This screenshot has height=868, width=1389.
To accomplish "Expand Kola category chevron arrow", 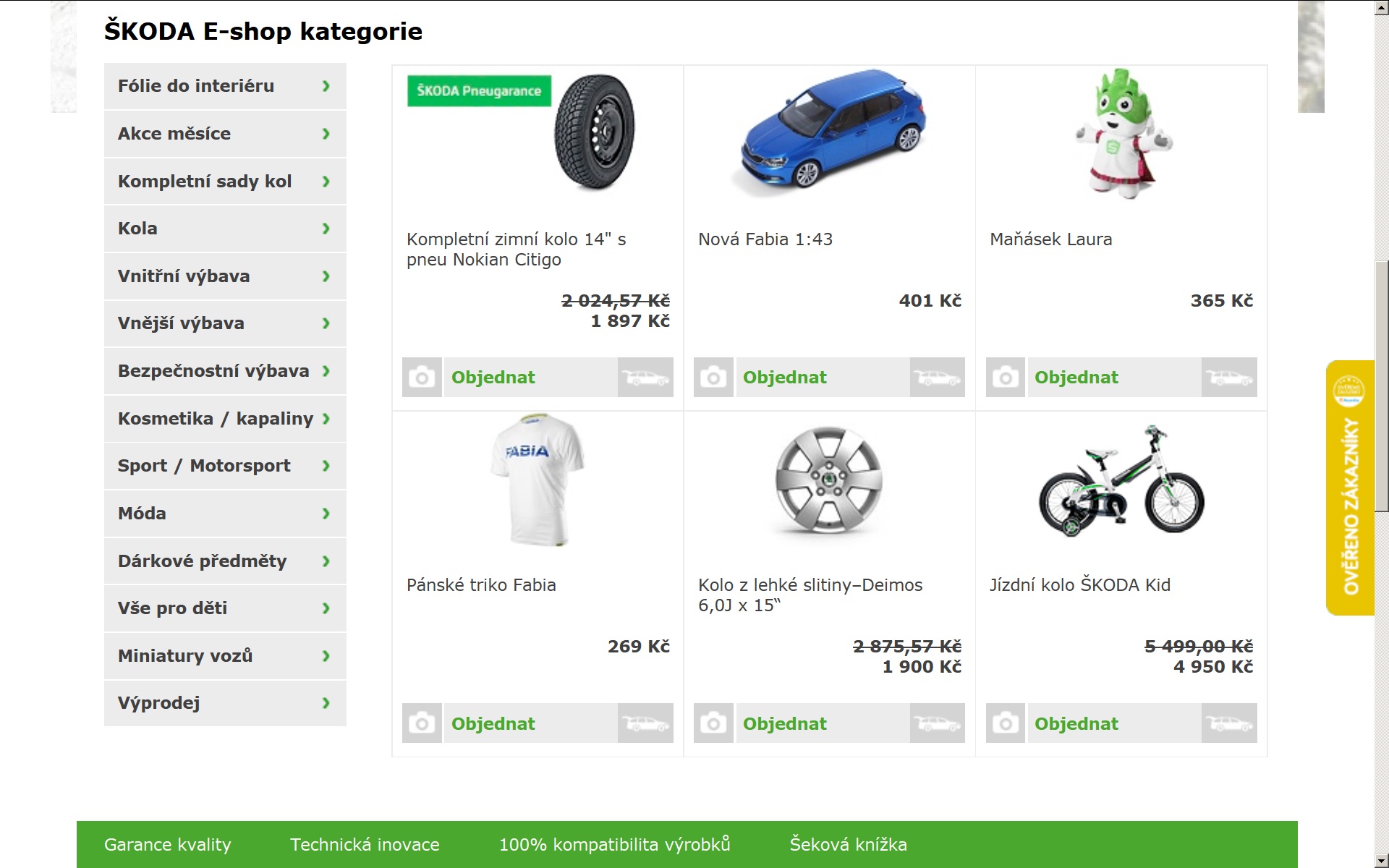I will pos(326,229).
